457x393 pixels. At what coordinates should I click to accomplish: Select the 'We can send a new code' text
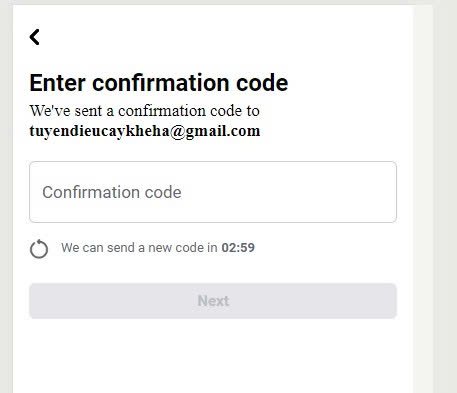pyautogui.click(x=139, y=248)
